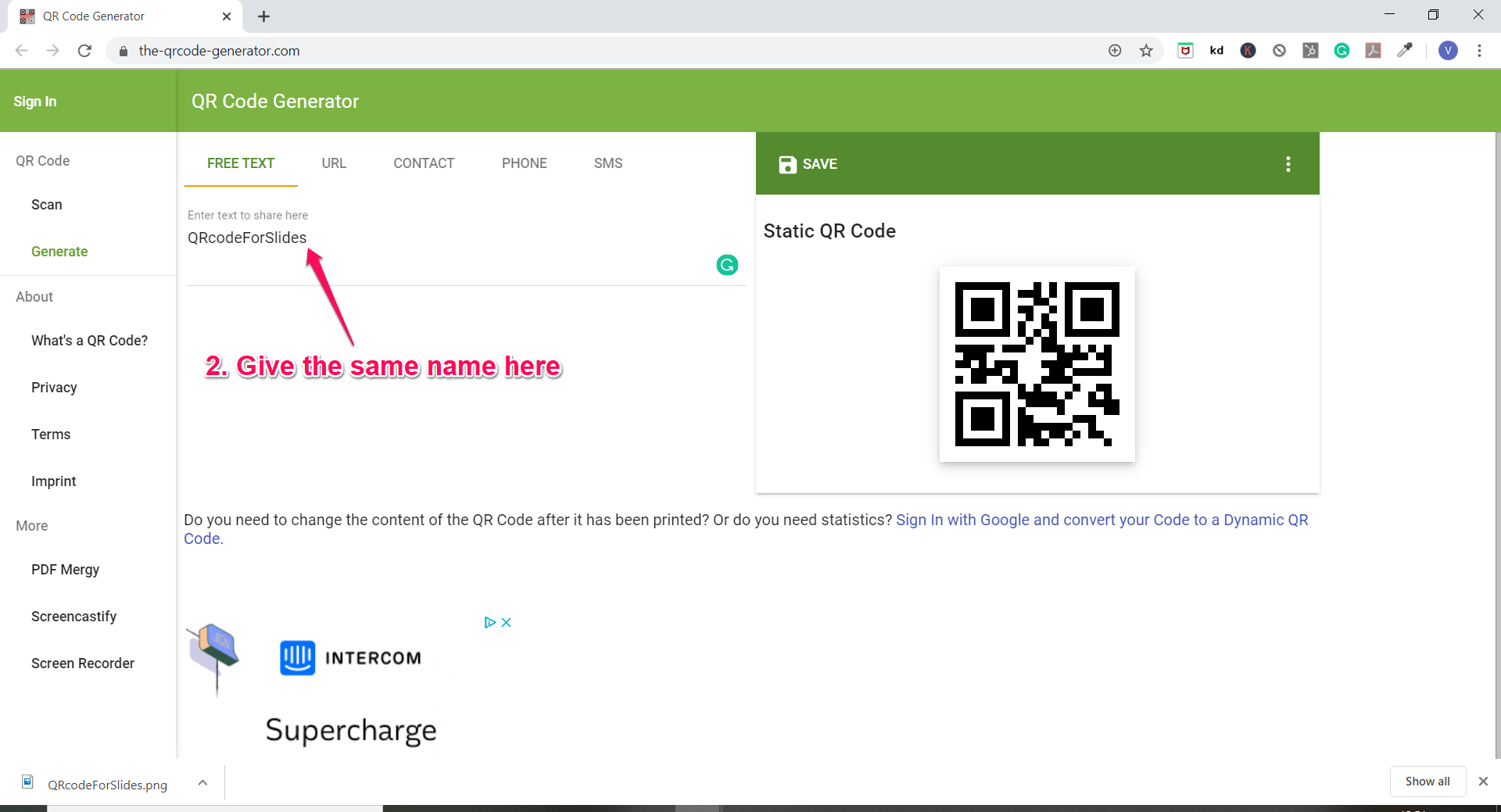This screenshot has width=1501, height=812.
Task: Open PDF Mergy link
Action: (66, 570)
